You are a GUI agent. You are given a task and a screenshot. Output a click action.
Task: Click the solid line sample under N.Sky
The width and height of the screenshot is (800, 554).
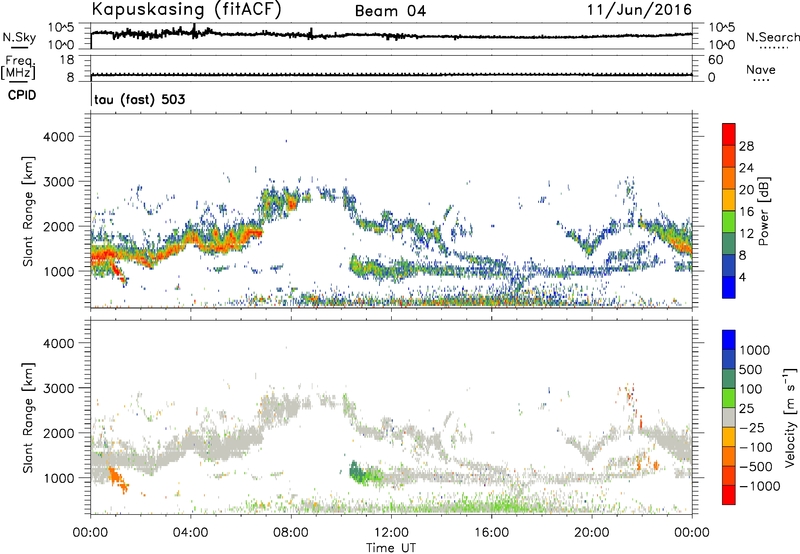[19, 47]
